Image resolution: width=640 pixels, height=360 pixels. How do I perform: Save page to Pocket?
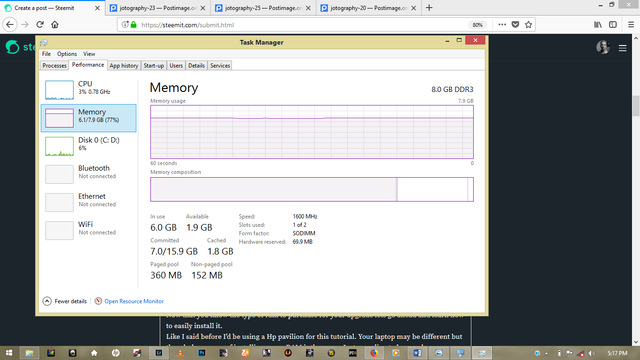(516, 24)
